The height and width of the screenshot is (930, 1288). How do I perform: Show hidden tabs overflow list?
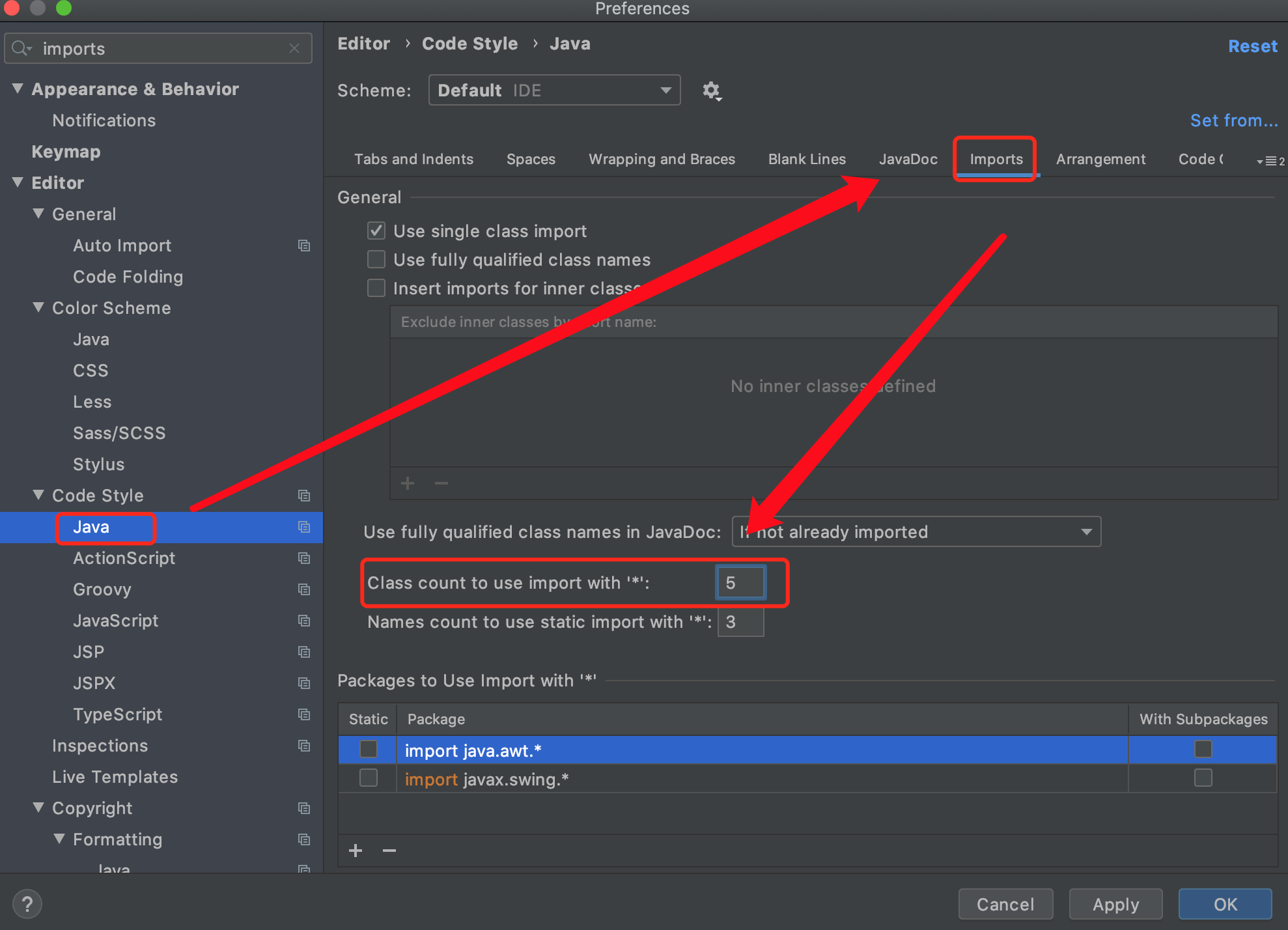click(x=1270, y=161)
